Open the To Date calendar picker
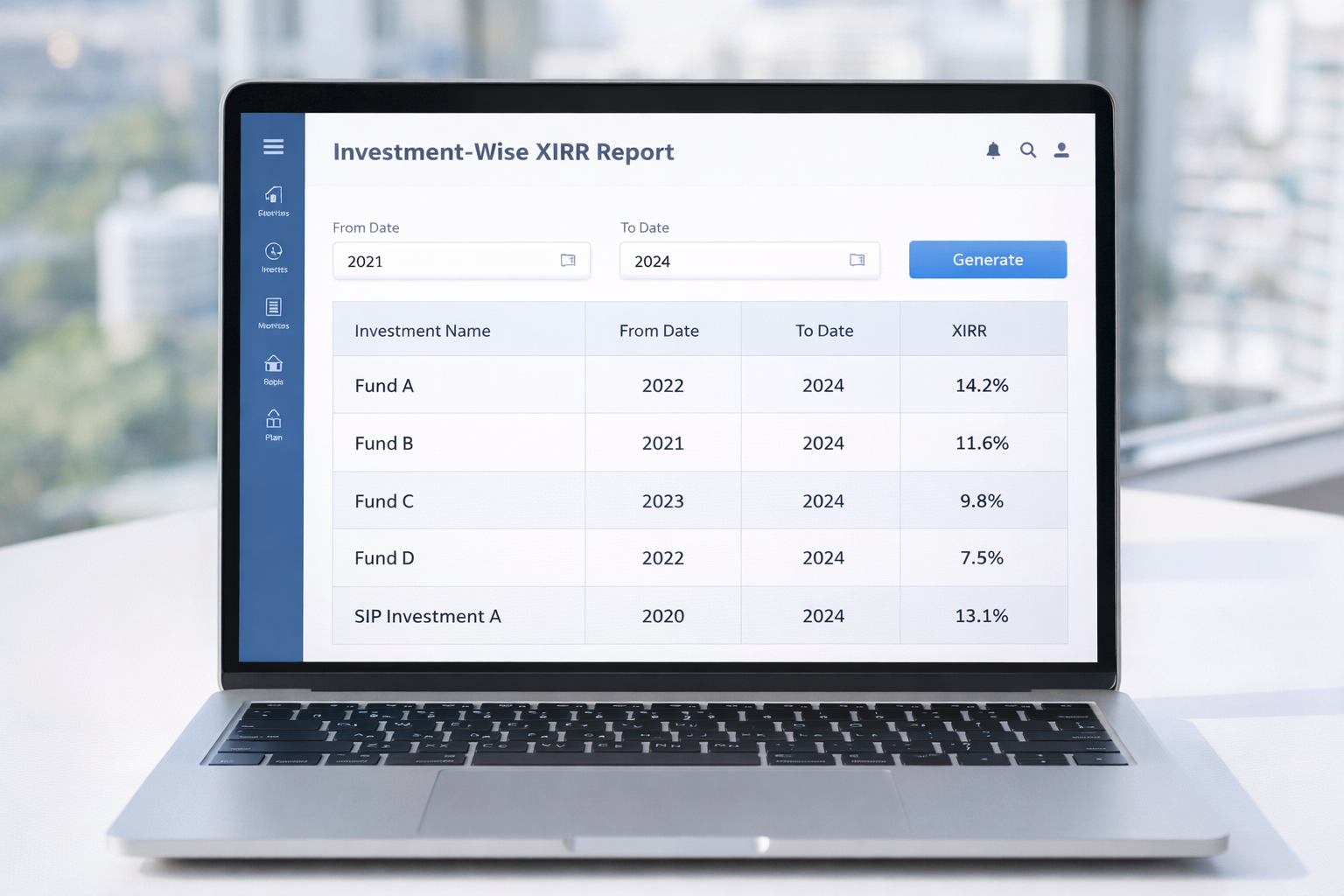Screen dimensions: 1344x896 point(857,260)
